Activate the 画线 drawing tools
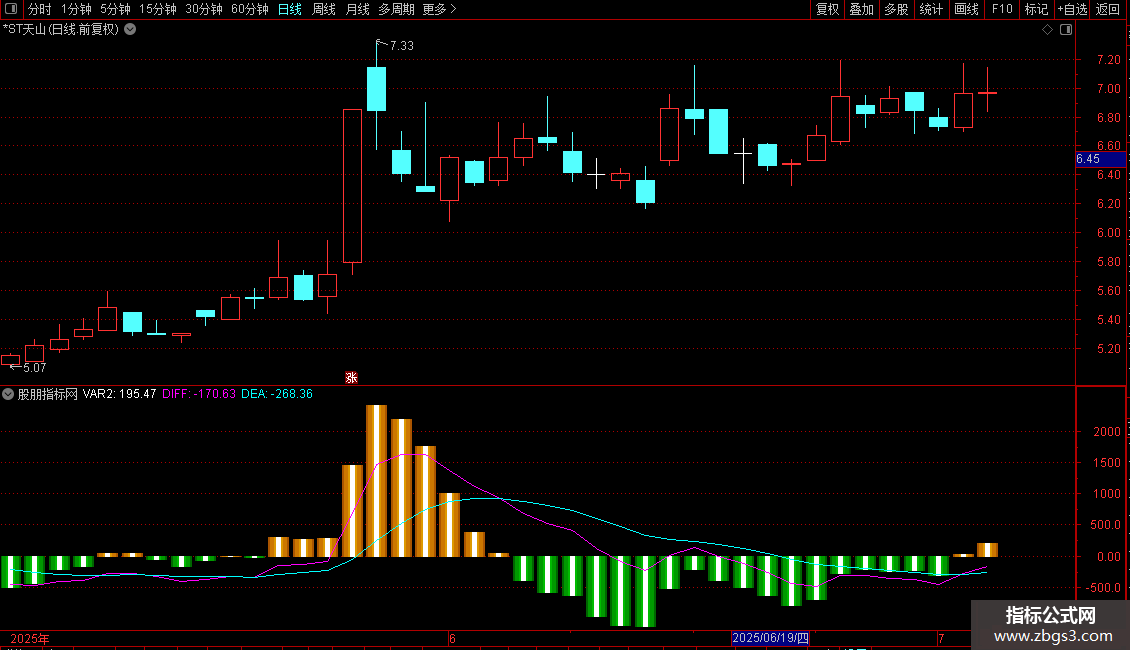The image size is (1130, 650). click(966, 9)
